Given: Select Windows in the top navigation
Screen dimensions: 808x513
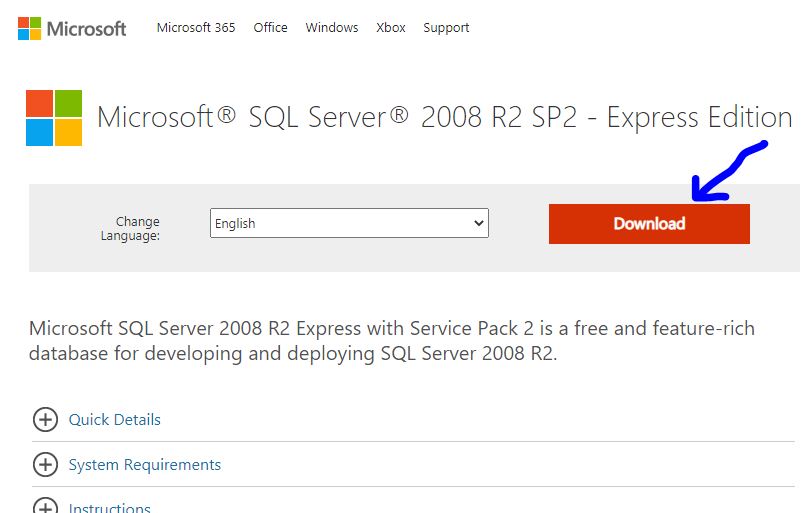Looking at the screenshot, I should (332, 28).
